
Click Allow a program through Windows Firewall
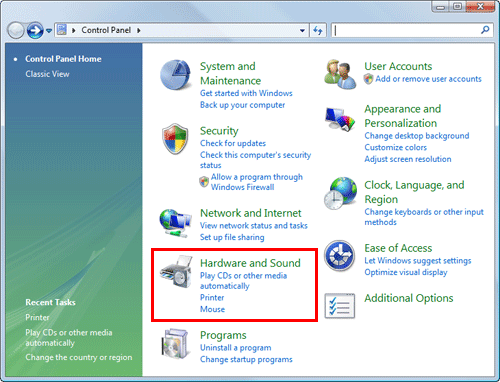point(257,182)
